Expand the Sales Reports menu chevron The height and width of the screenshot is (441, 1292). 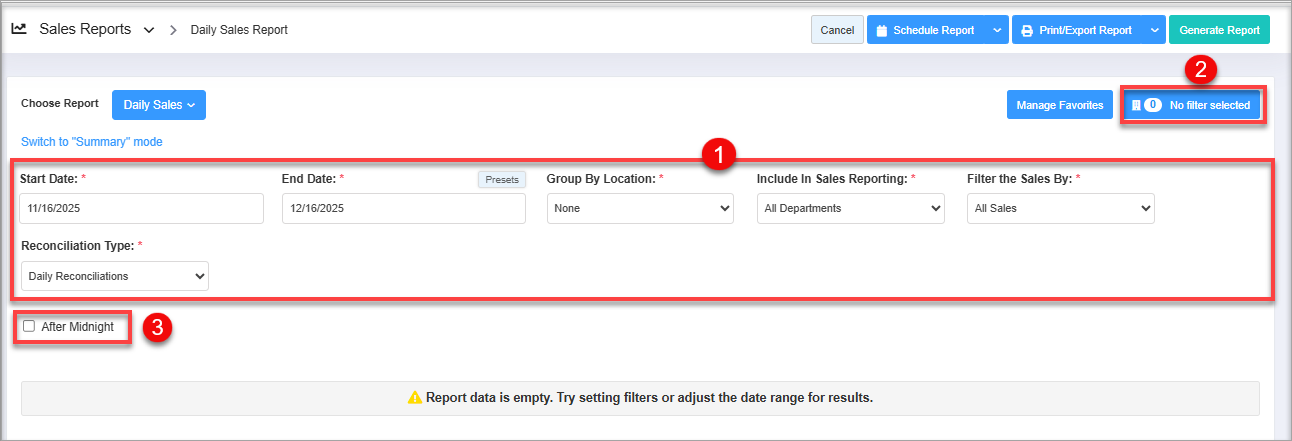coord(149,30)
